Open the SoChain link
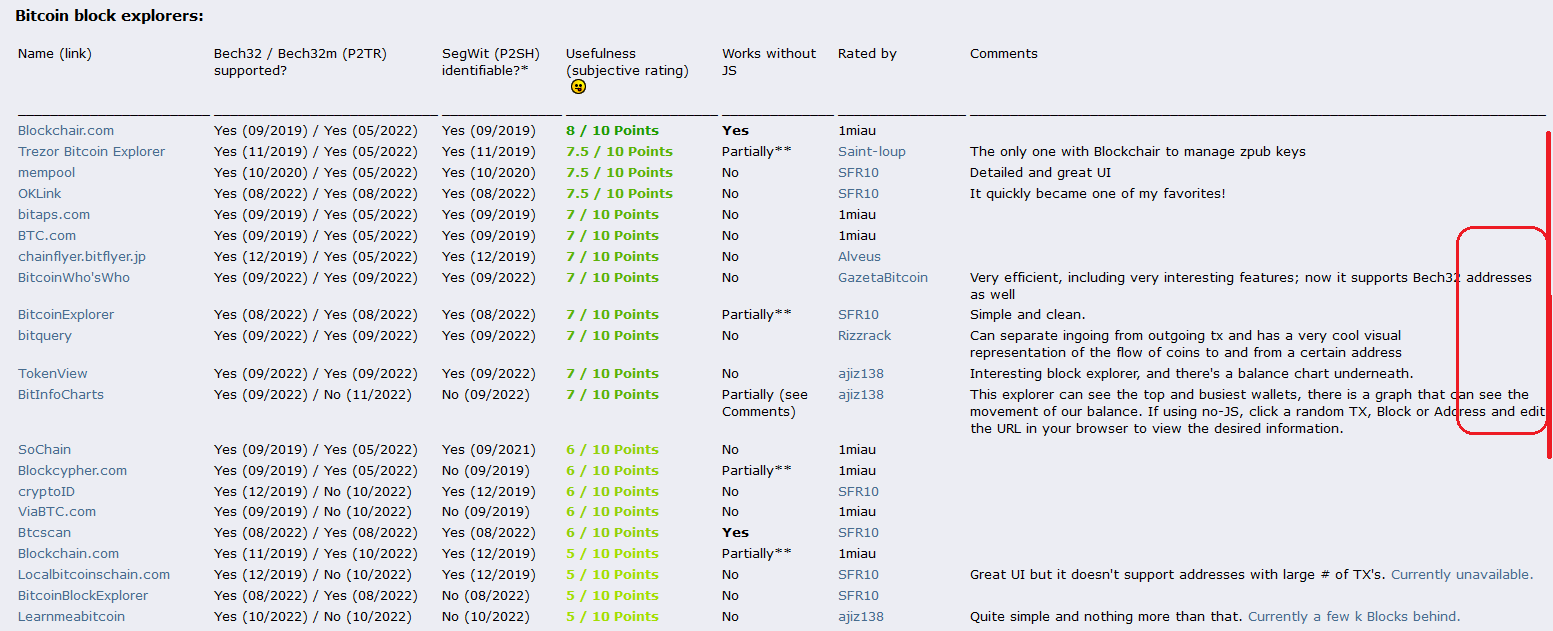Screen dimensions: 1553x631 [45, 449]
